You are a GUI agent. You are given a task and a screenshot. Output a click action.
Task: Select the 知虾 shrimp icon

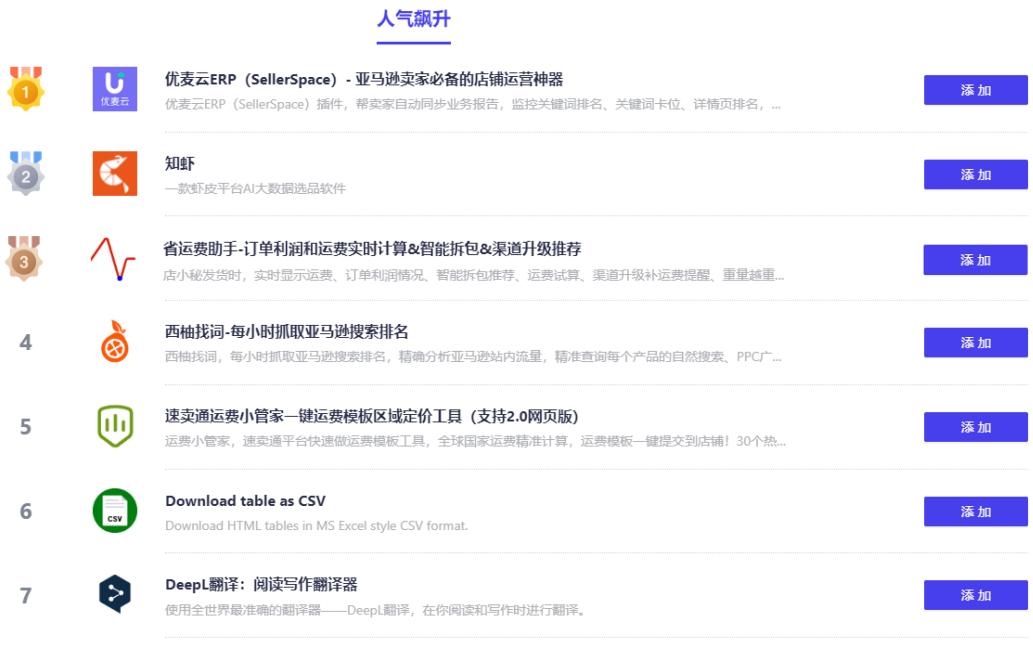113,174
